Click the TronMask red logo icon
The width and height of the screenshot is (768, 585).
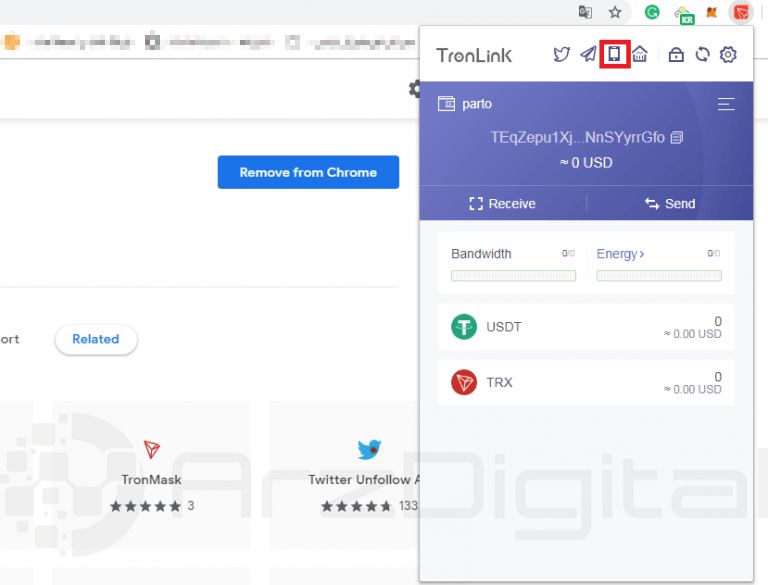(x=151, y=449)
